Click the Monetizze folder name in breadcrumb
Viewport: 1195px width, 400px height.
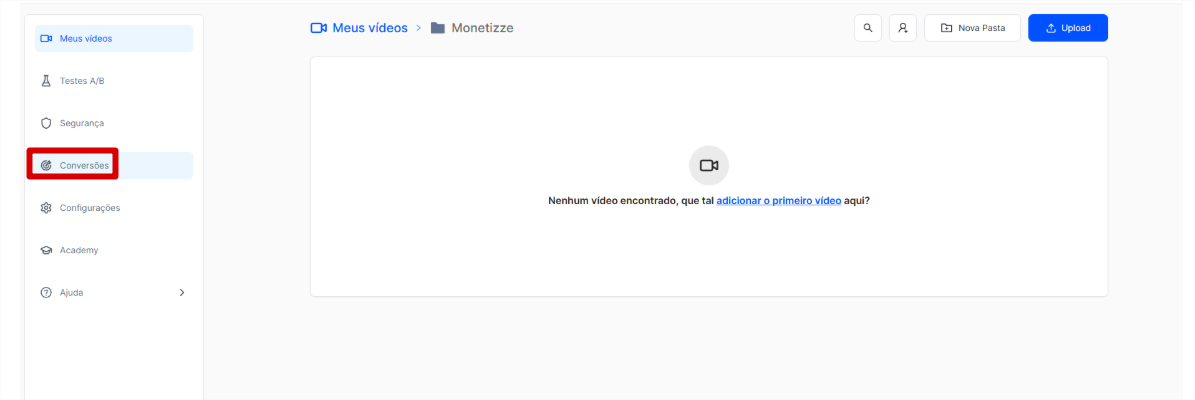coord(482,28)
